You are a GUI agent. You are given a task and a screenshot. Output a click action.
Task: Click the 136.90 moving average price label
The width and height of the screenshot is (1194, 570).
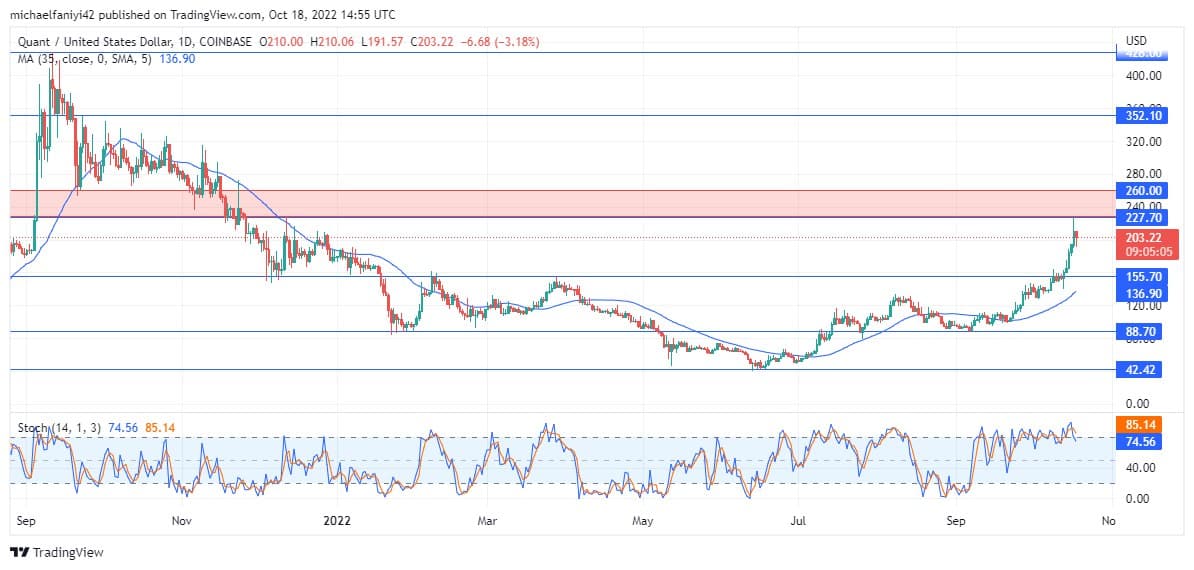click(x=1143, y=293)
